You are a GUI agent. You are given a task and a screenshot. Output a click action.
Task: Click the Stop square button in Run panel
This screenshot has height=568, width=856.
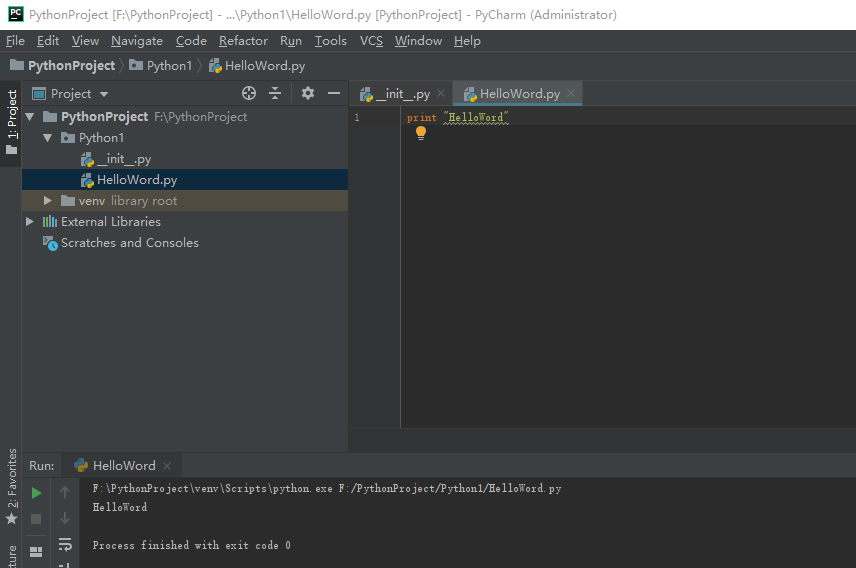pos(36,519)
